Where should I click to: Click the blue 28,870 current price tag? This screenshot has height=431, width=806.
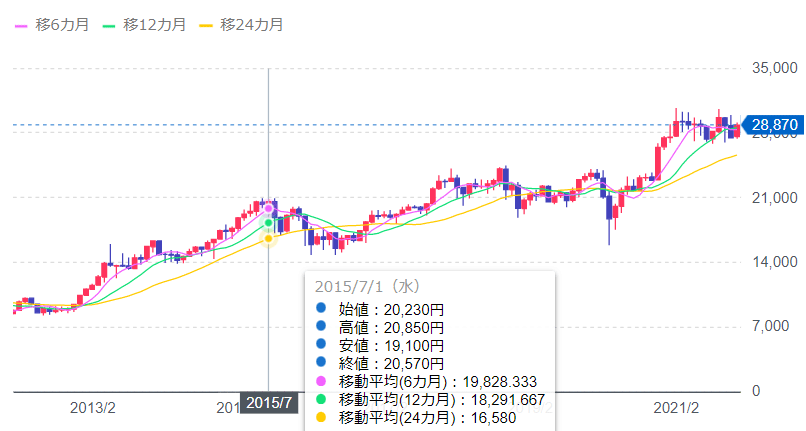click(x=773, y=125)
